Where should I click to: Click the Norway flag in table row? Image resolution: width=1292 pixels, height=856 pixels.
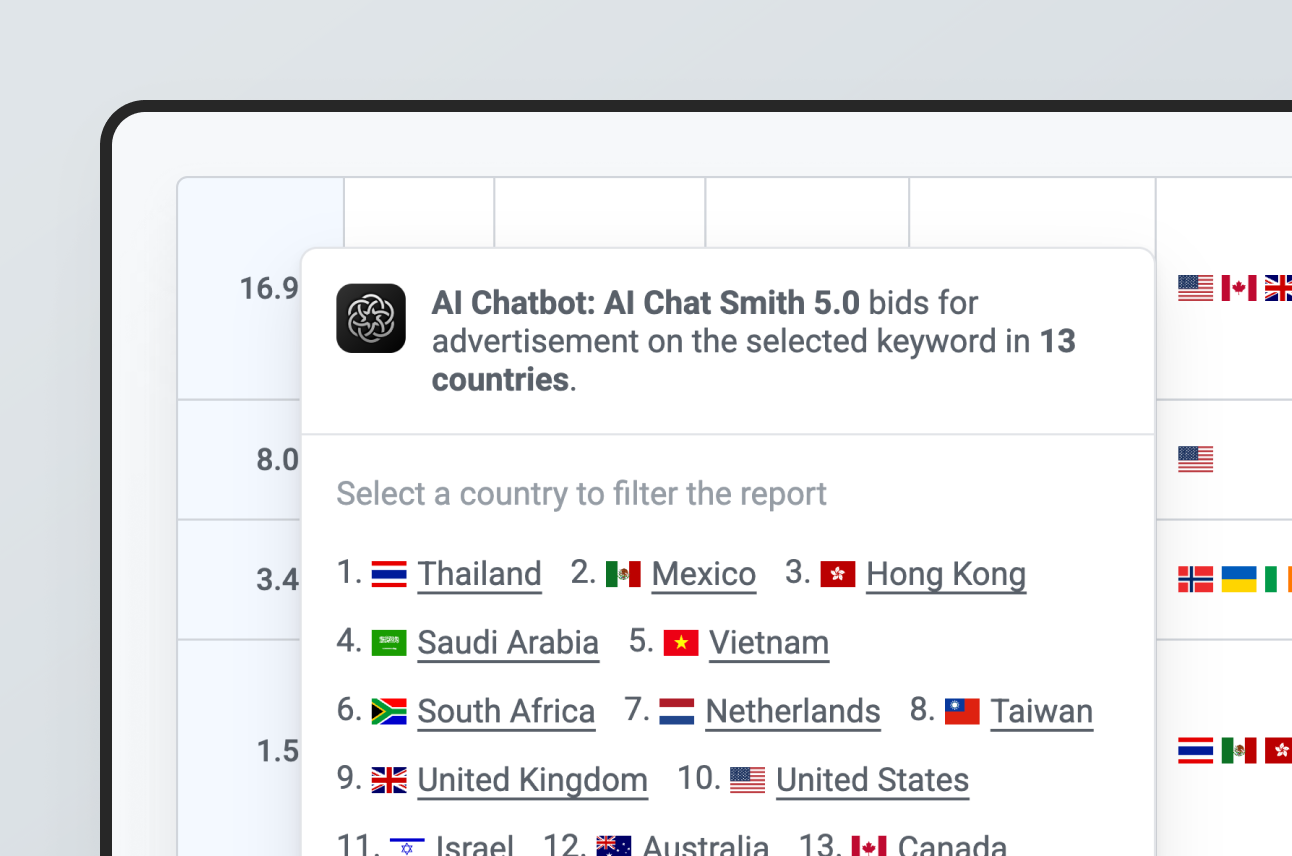tap(1195, 579)
